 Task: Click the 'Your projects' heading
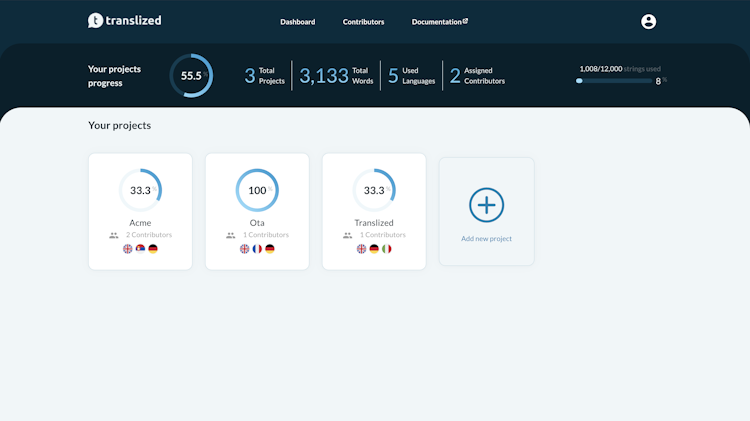pos(120,125)
